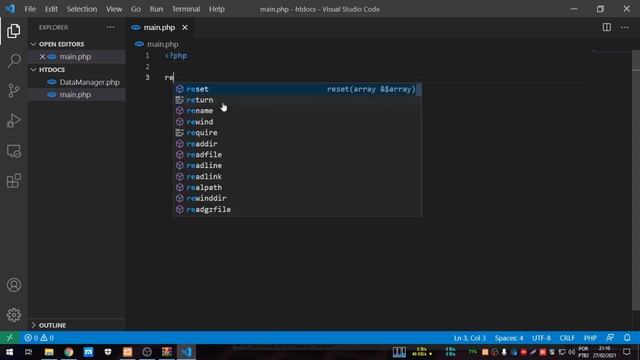Switch to the main.php editor tab
640x360 pixels.
(159, 28)
